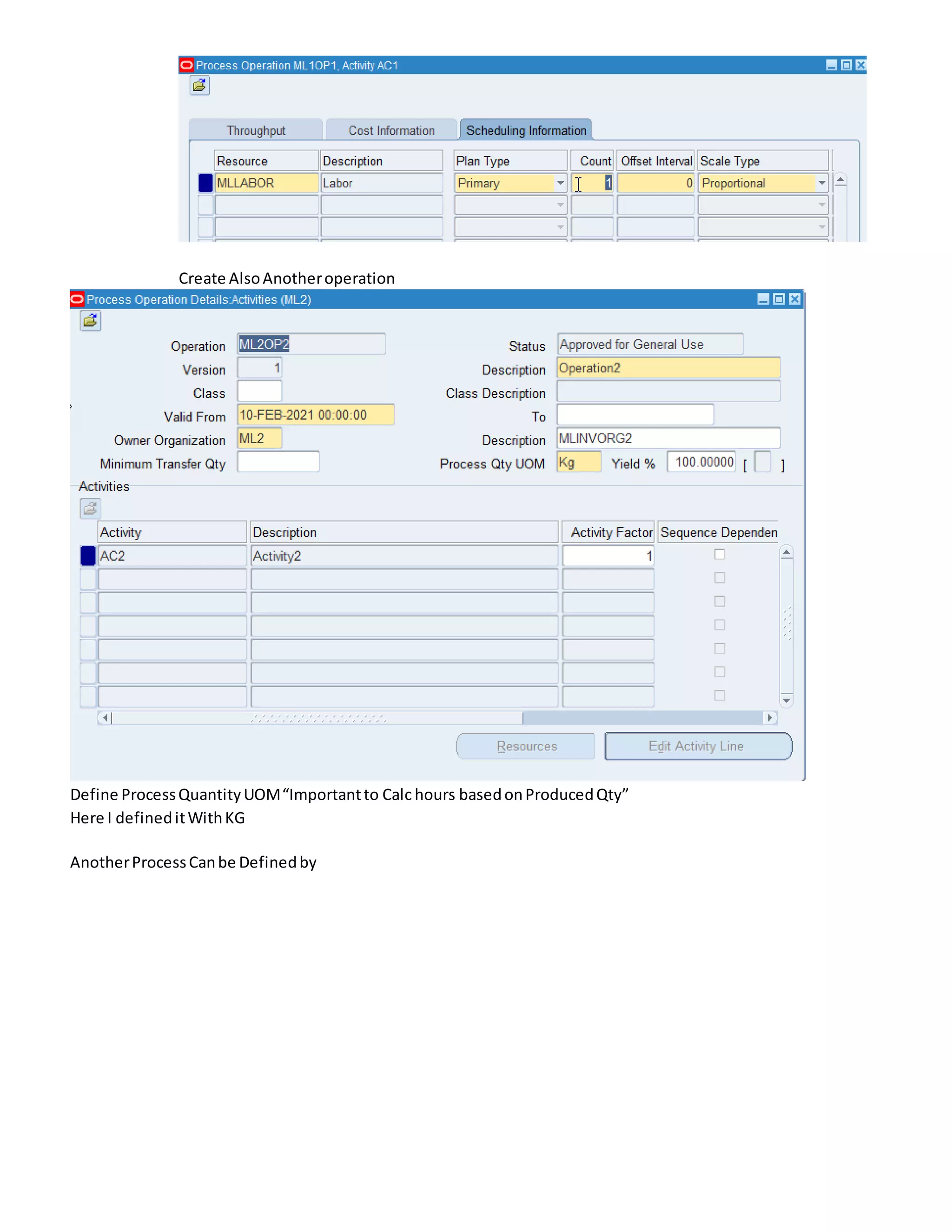The height and width of the screenshot is (1232, 952).
Task: Click Status field Approved for General Use
Action: (650, 344)
